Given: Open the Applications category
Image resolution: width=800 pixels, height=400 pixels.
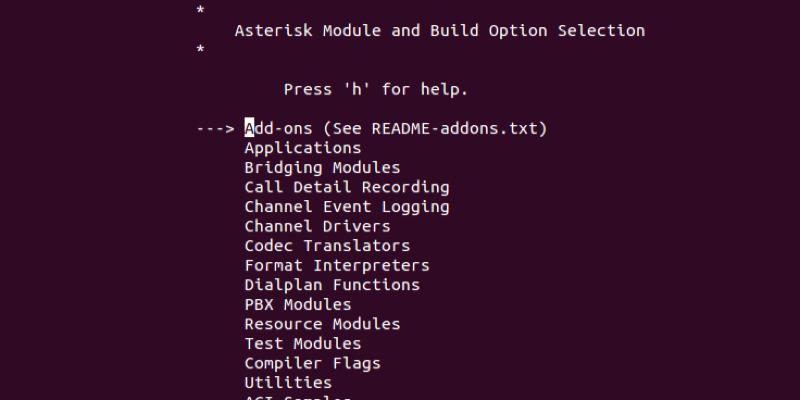Looking at the screenshot, I should (303, 148).
